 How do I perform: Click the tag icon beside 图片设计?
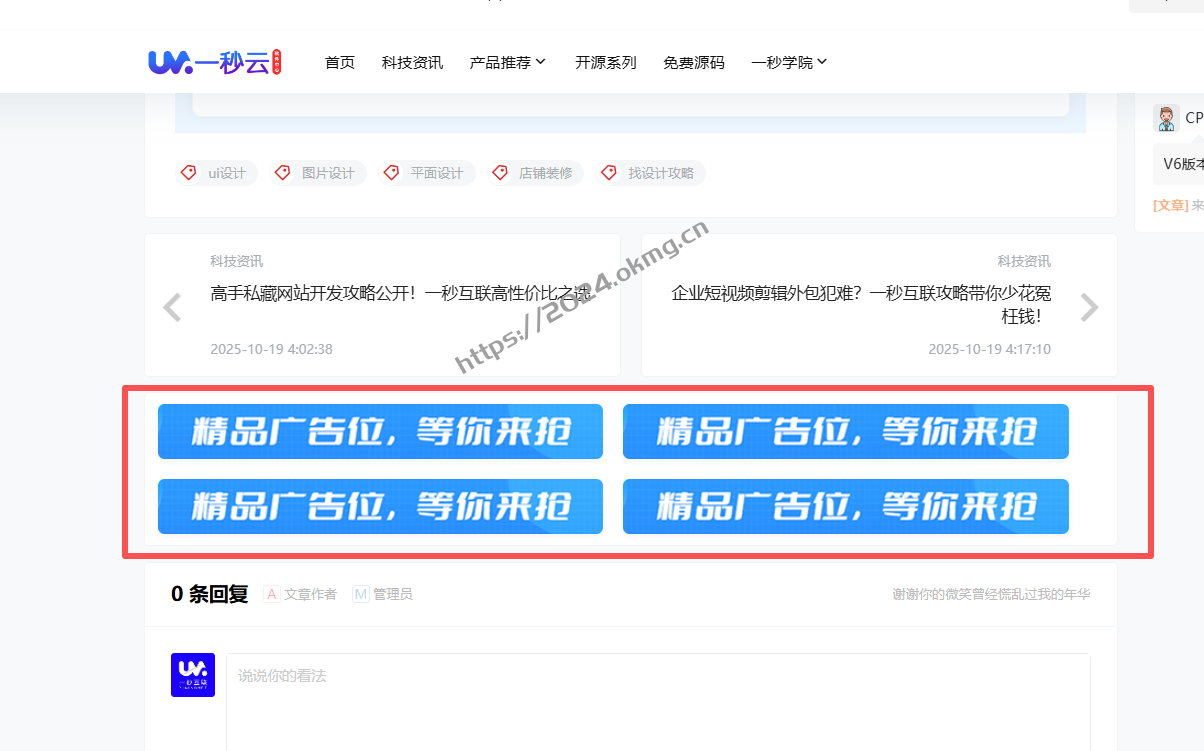point(282,172)
